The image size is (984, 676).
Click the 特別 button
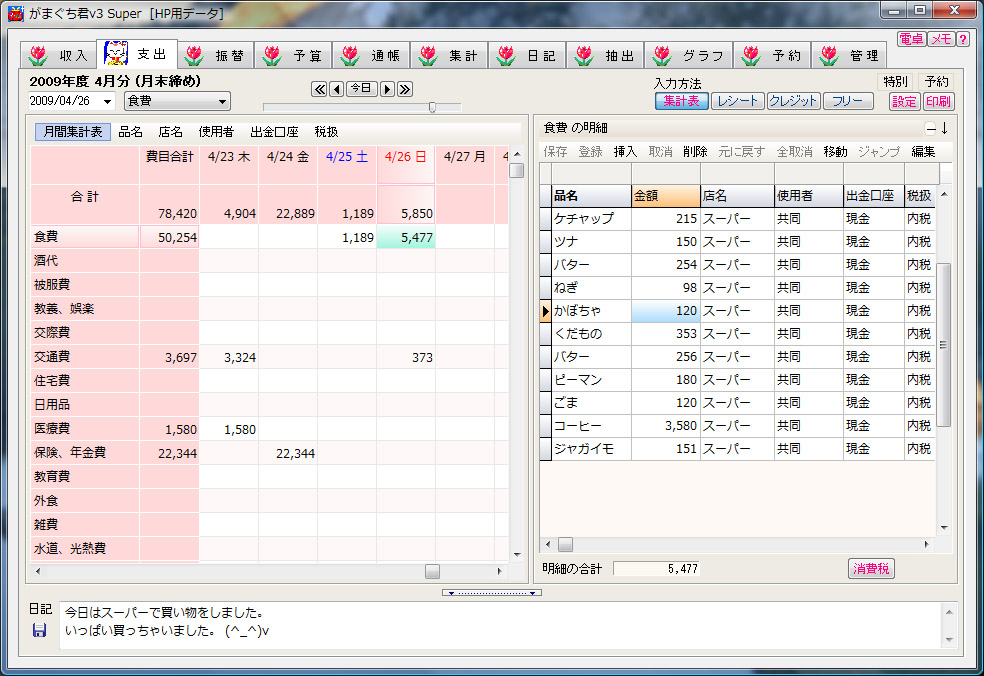click(895, 82)
